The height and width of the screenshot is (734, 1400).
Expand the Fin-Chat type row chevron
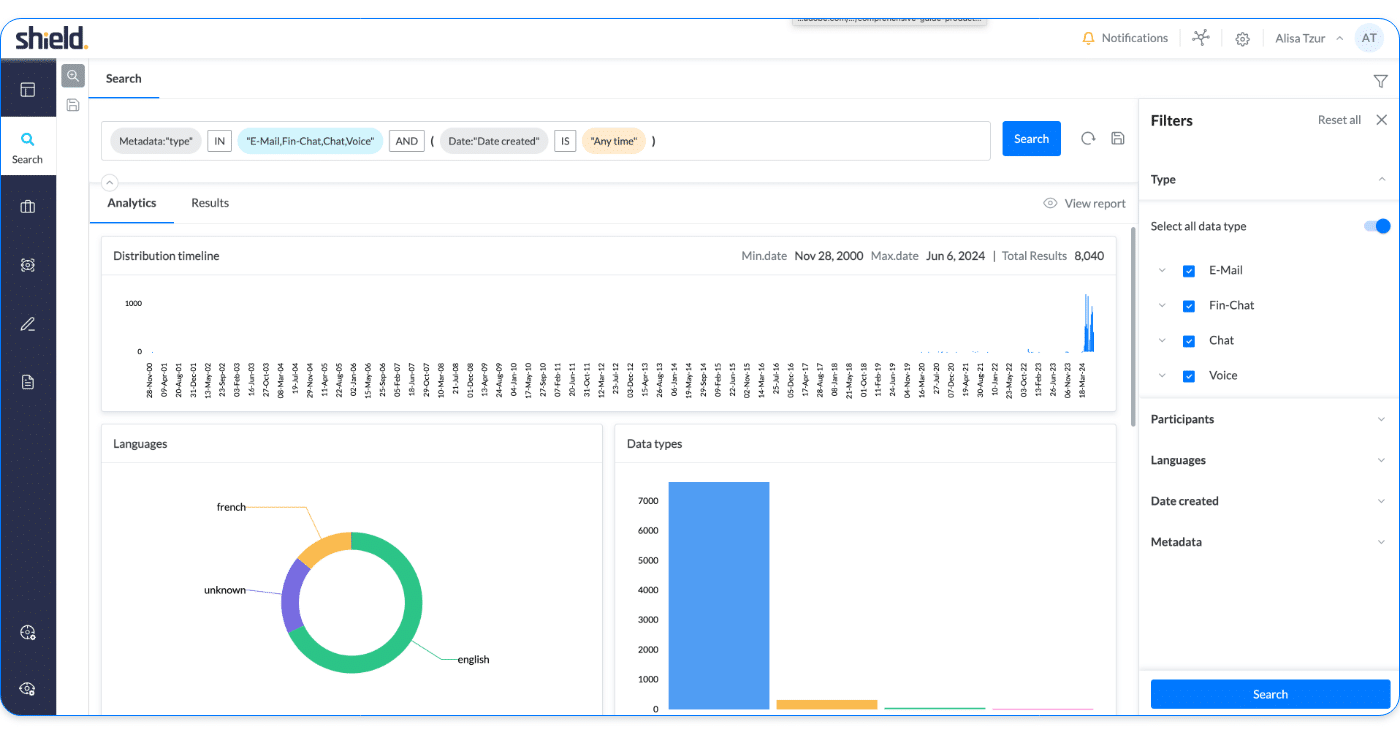tap(1161, 305)
